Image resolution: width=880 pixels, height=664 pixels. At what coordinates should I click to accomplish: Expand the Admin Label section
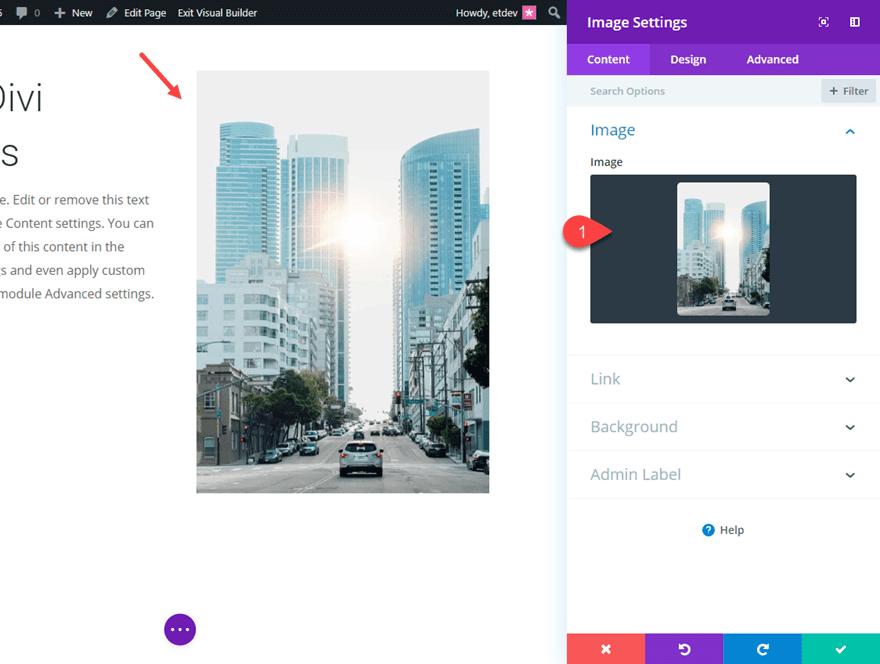point(722,475)
